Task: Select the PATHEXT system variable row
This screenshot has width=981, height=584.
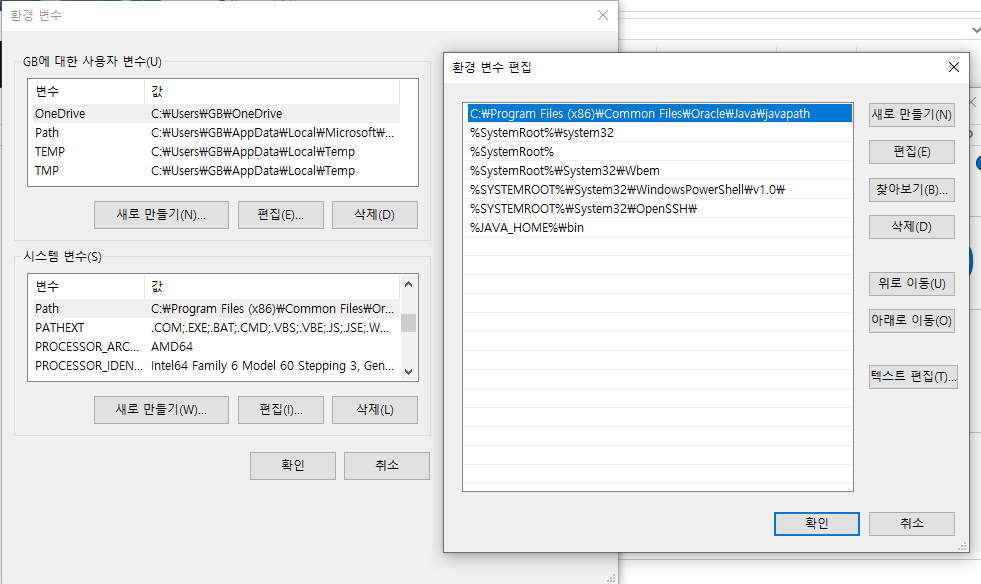Action: [216, 327]
